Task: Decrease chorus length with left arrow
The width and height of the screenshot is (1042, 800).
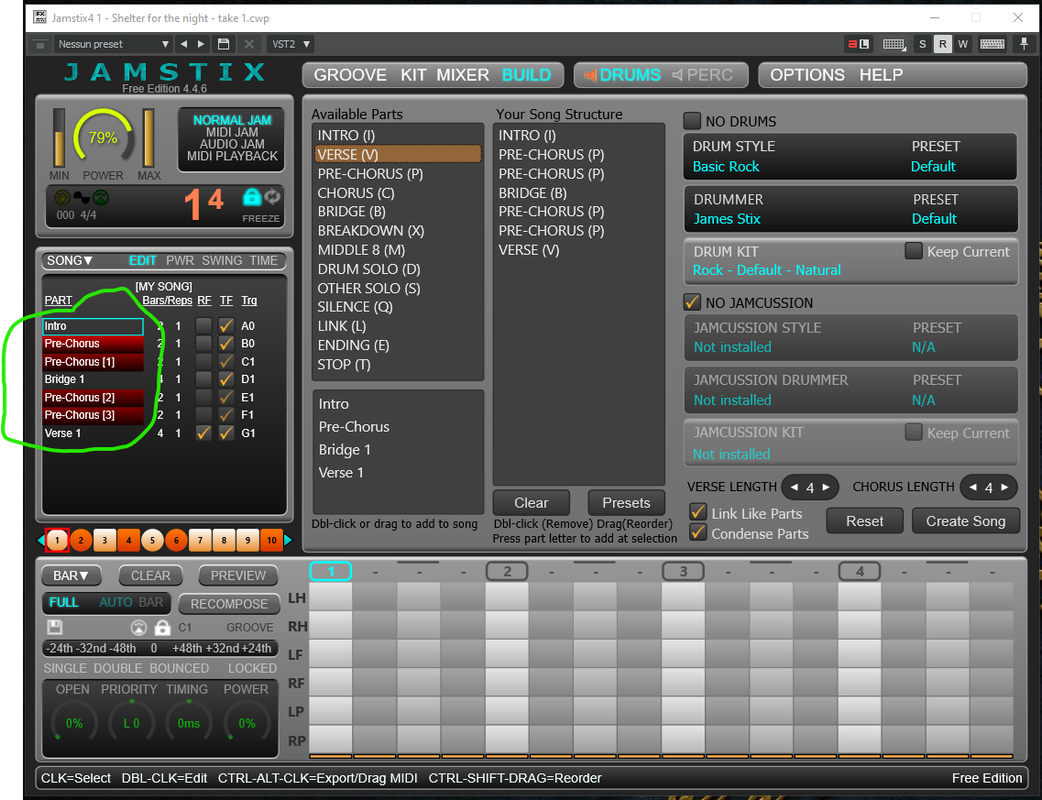Action: tap(973, 487)
